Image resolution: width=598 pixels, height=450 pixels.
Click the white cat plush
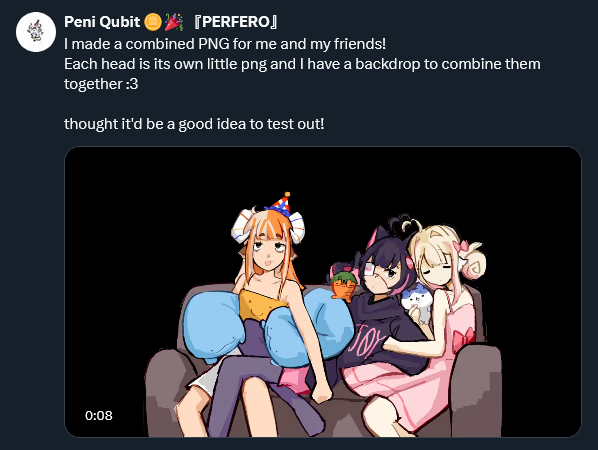pyautogui.click(x=417, y=301)
